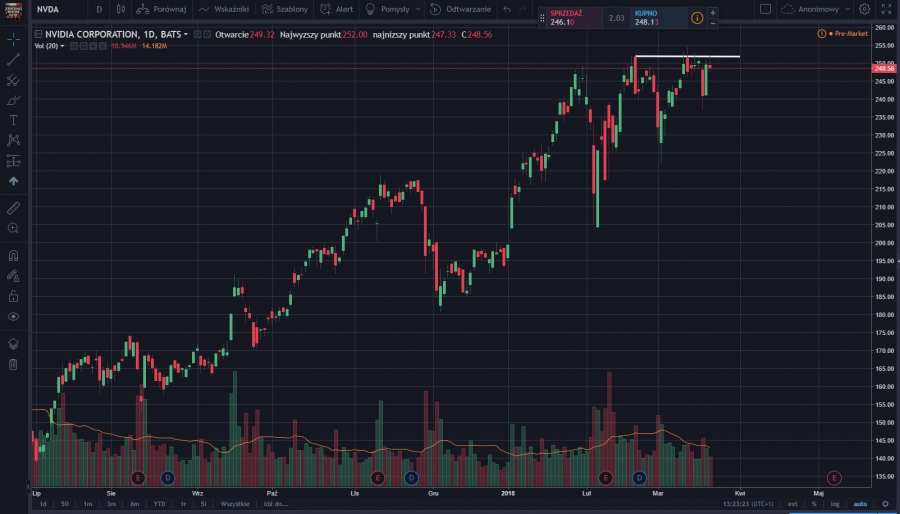Screen dimensions: 900x514
Task: Enable the auto scale option
Action: tap(860, 504)
